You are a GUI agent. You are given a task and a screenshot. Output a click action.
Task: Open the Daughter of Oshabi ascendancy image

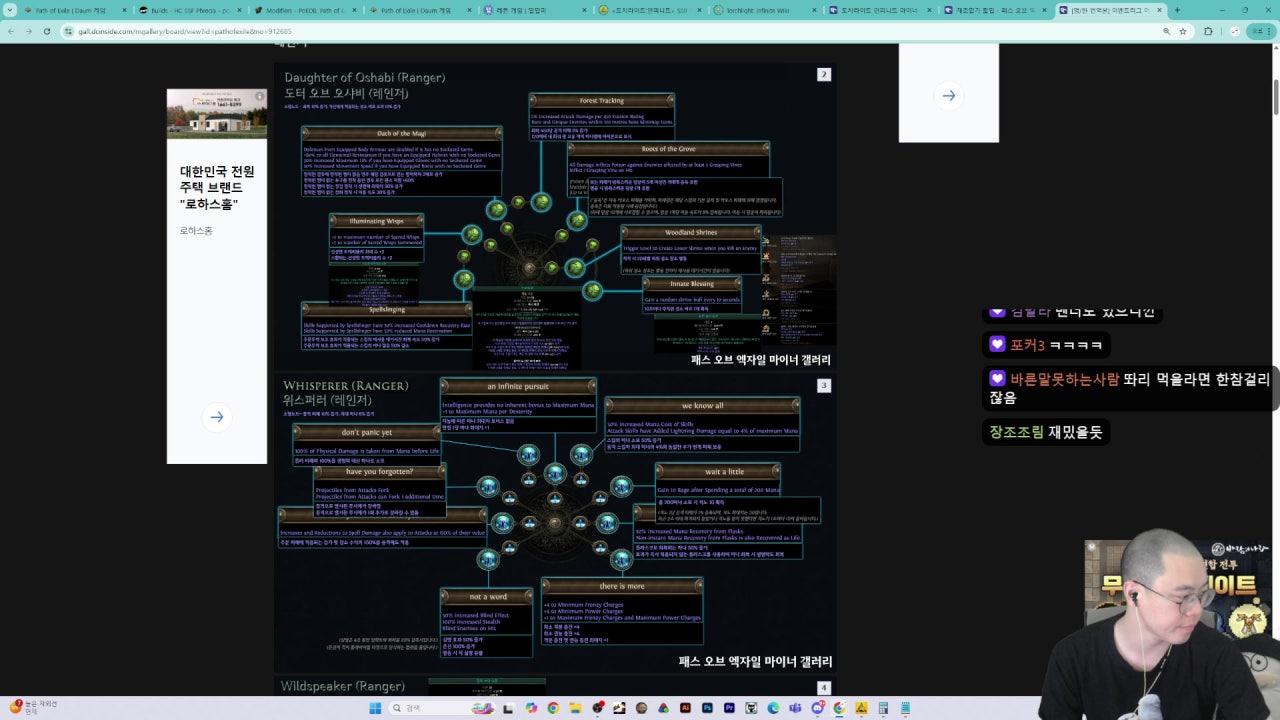[555, 217]
